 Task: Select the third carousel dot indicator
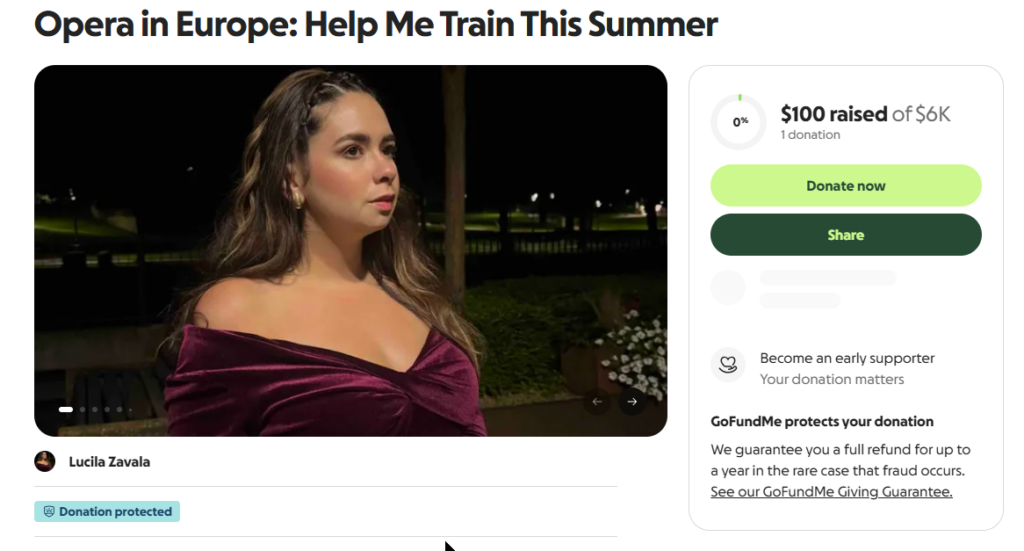pos(95,409)
